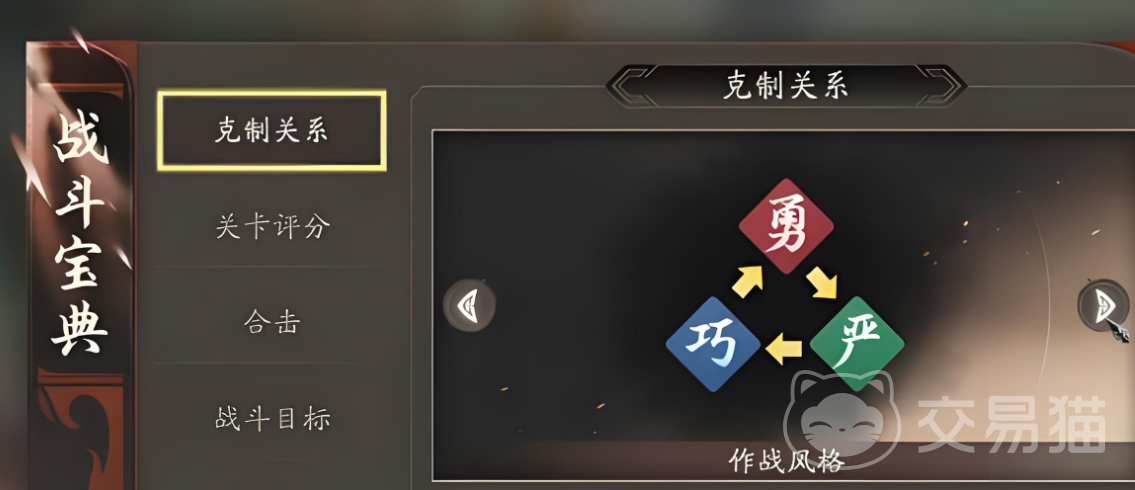The image size is (1135, 490).
Task: Click the 作战风格 caption text
Action: (x=786, y=461)
